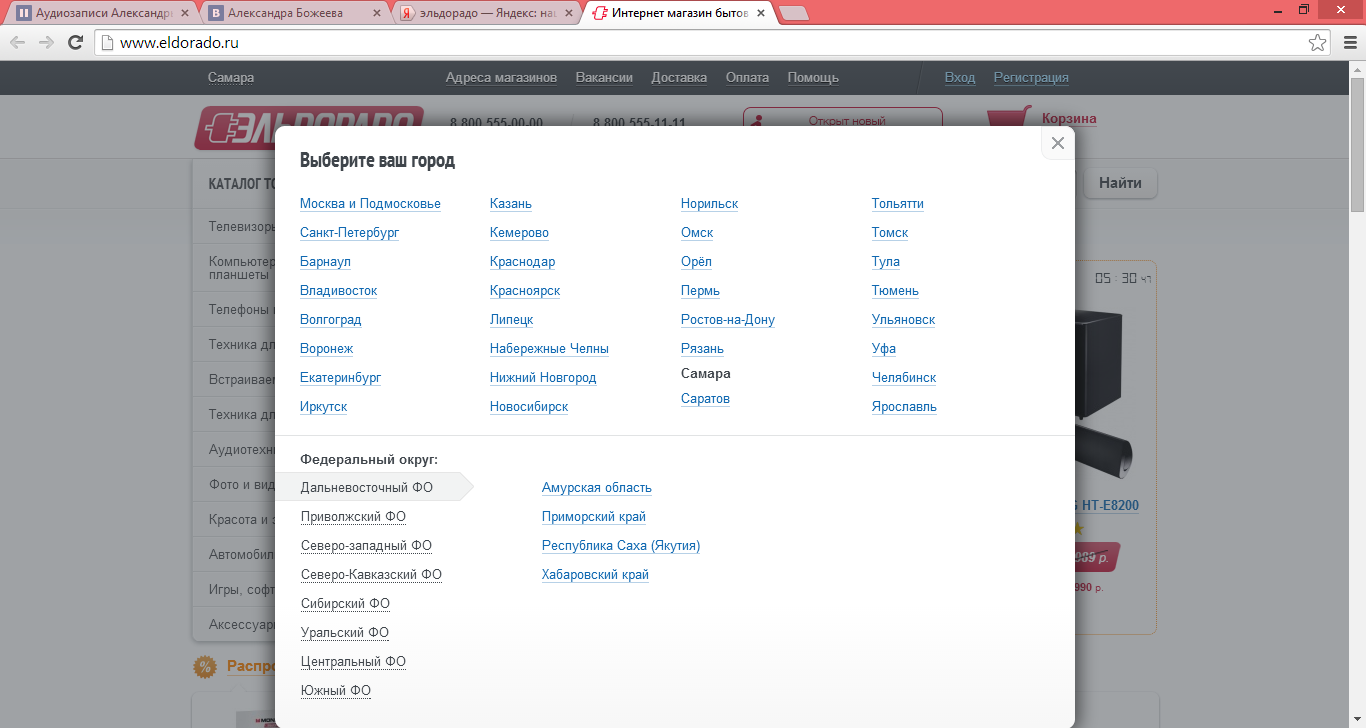Select city Екатеринбург
This screenshot has height=728, width=1366.
tap(340, 378)
